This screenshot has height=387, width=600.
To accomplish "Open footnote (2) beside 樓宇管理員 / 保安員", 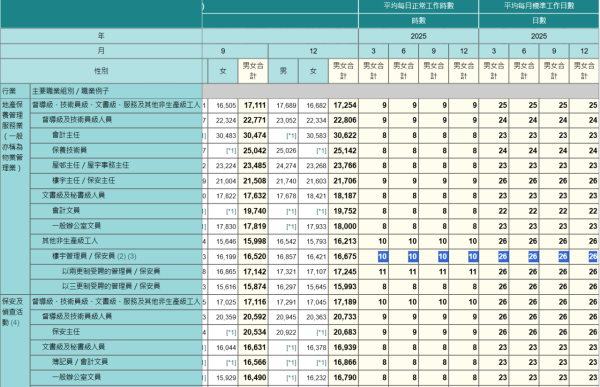I will (121, 256).
